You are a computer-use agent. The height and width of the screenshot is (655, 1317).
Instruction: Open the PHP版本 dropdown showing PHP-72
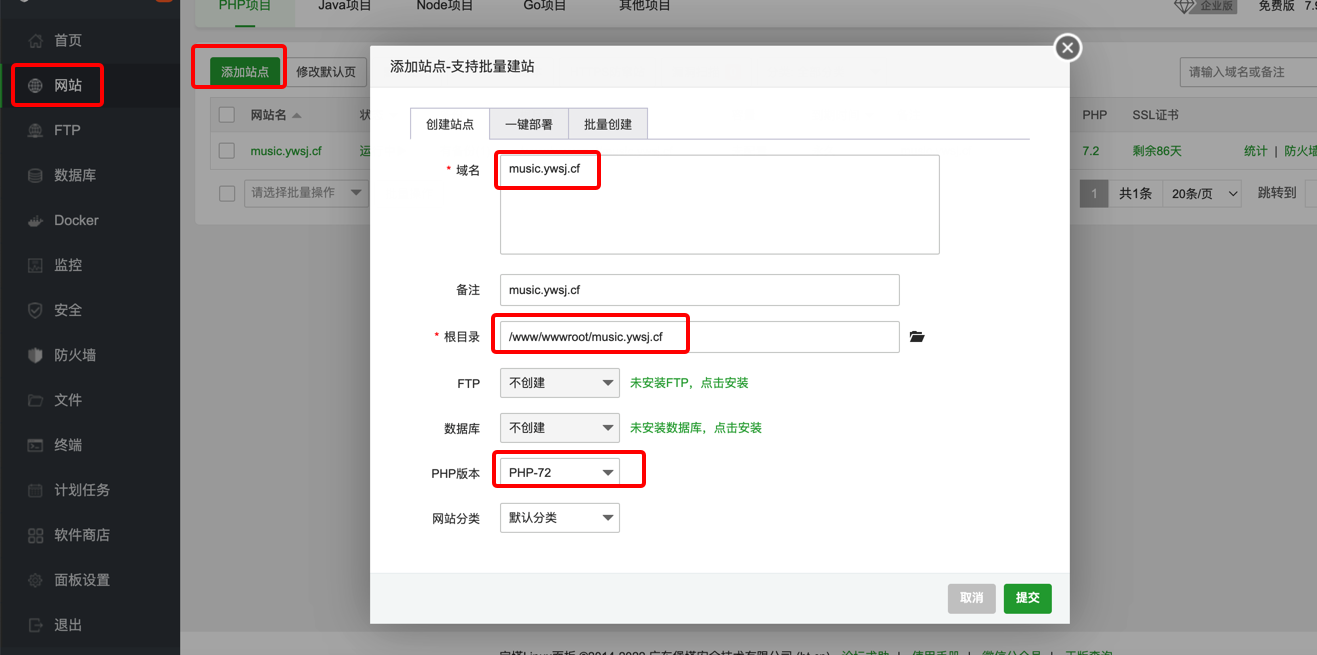559,472
